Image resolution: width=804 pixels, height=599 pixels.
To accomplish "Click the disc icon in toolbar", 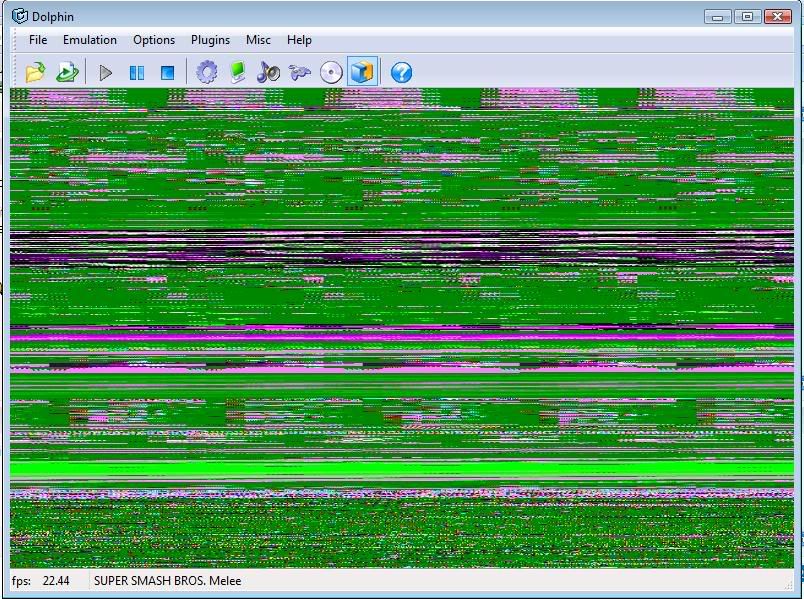I will (331, 72).
